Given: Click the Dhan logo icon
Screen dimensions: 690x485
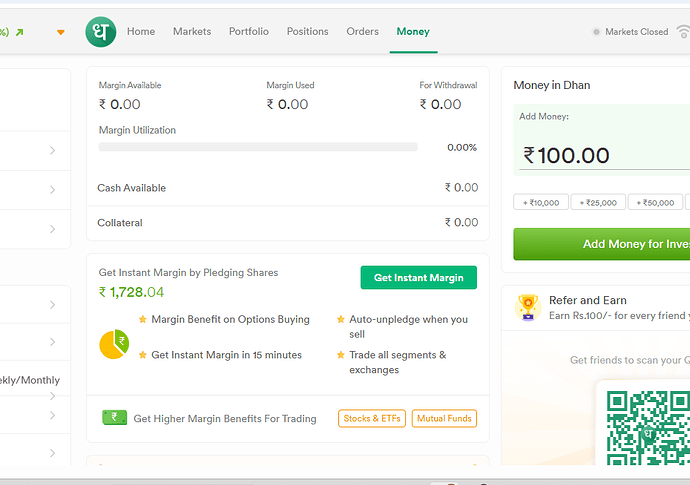Looking at the screenshot, I should pos(101,32).
